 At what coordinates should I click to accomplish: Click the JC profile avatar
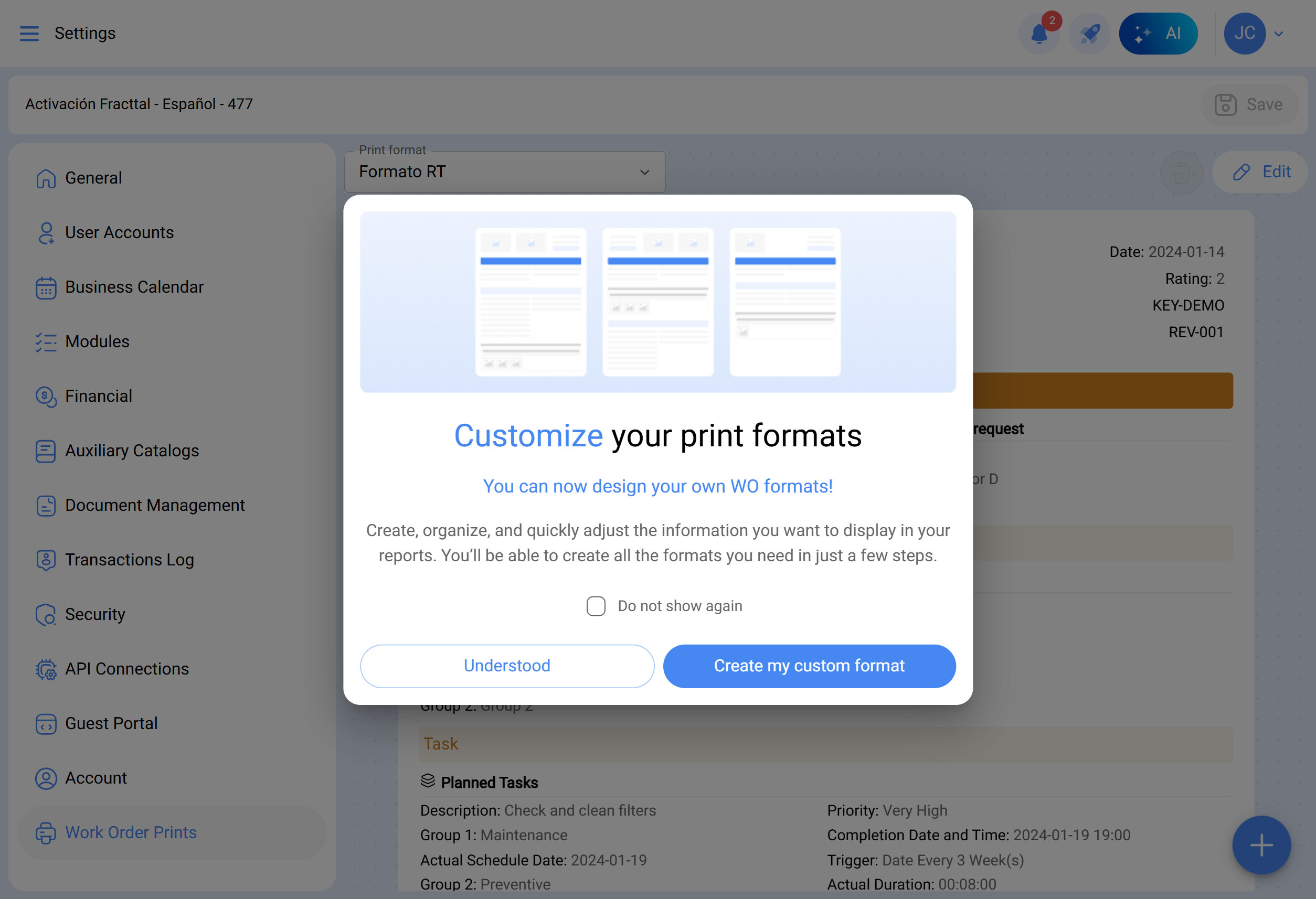coord(1245,34)
